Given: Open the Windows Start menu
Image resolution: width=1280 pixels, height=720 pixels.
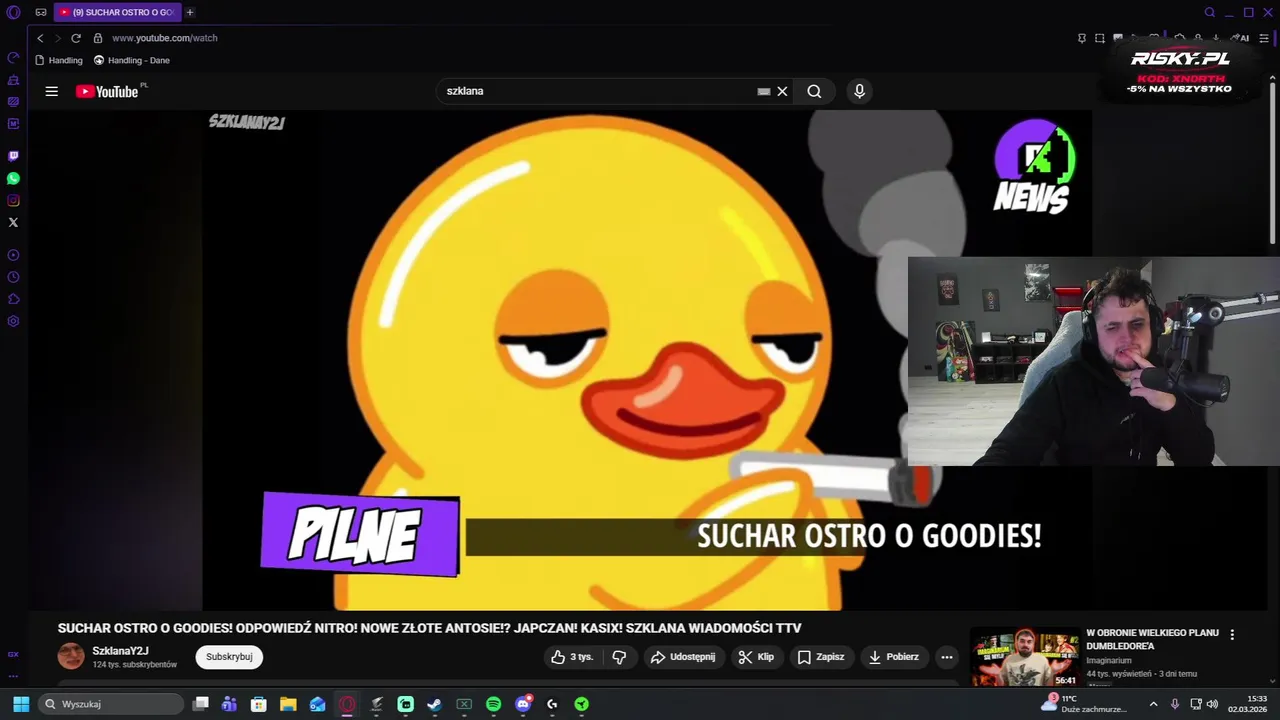Looking at the screenshot, I should click(20, 704).
